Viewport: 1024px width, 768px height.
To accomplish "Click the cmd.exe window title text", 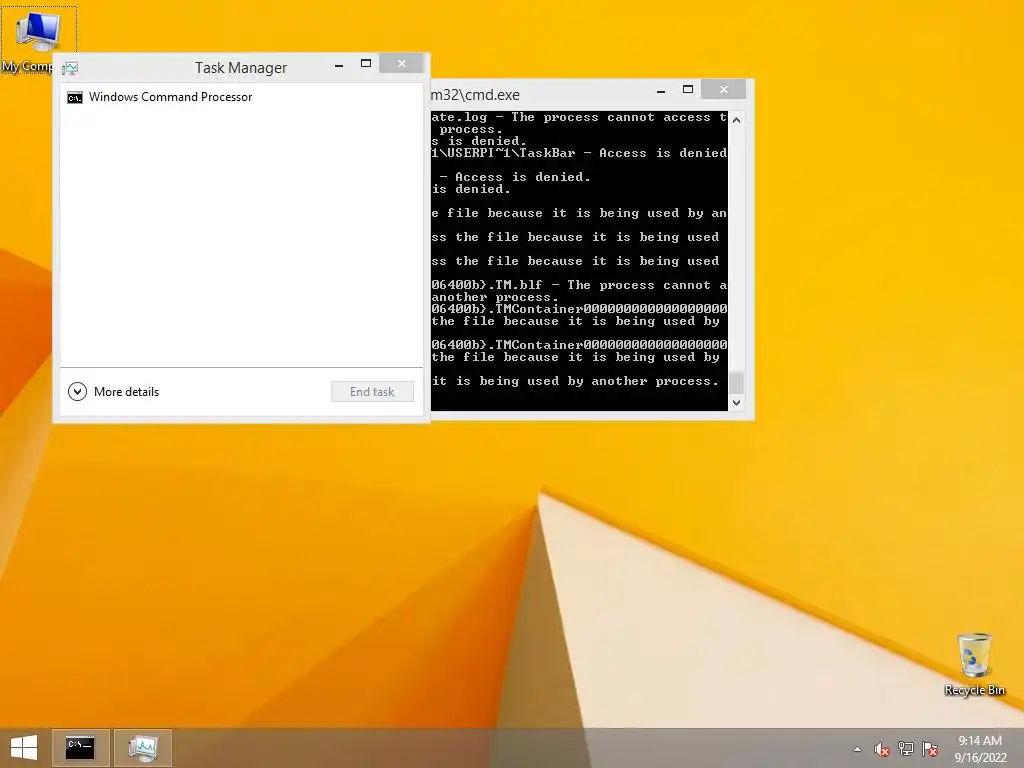I will (x=475, y=95).
